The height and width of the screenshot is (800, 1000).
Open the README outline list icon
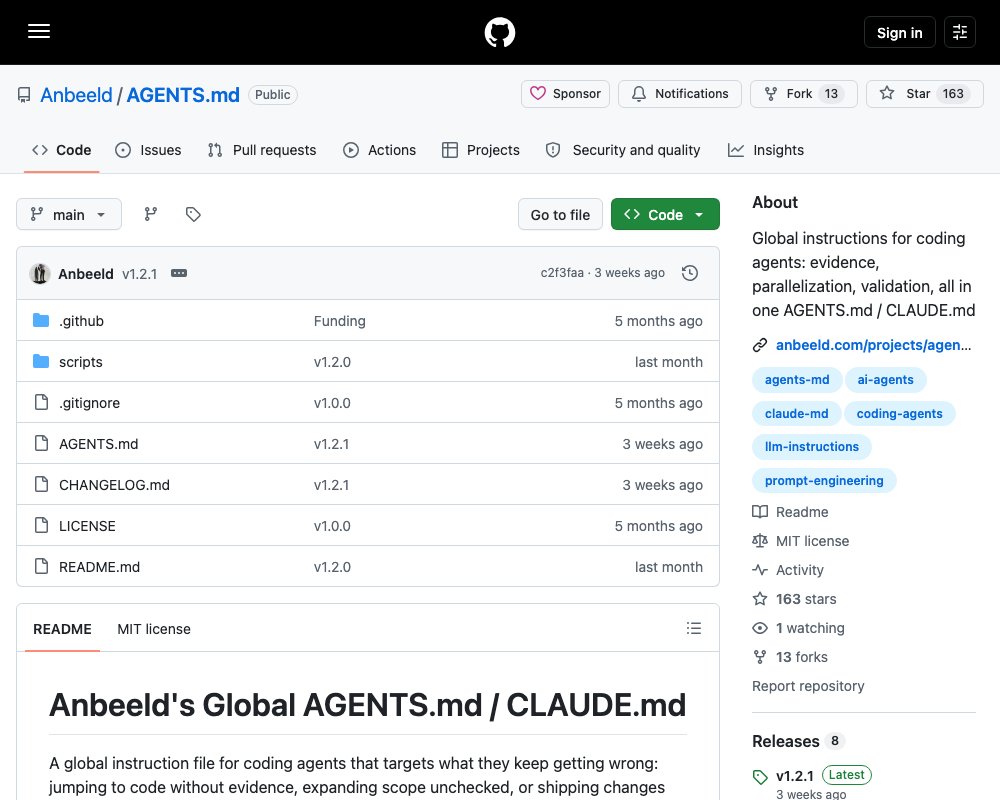694,628
